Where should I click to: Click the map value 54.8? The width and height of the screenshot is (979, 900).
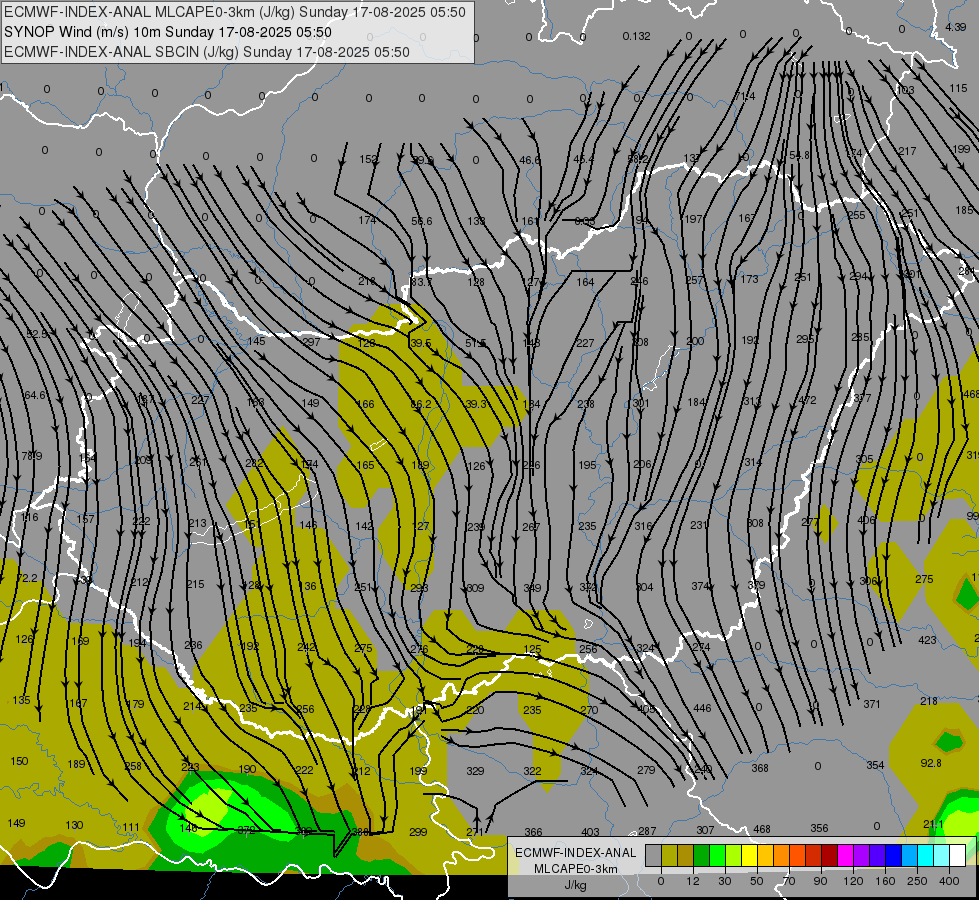(799, 156)
